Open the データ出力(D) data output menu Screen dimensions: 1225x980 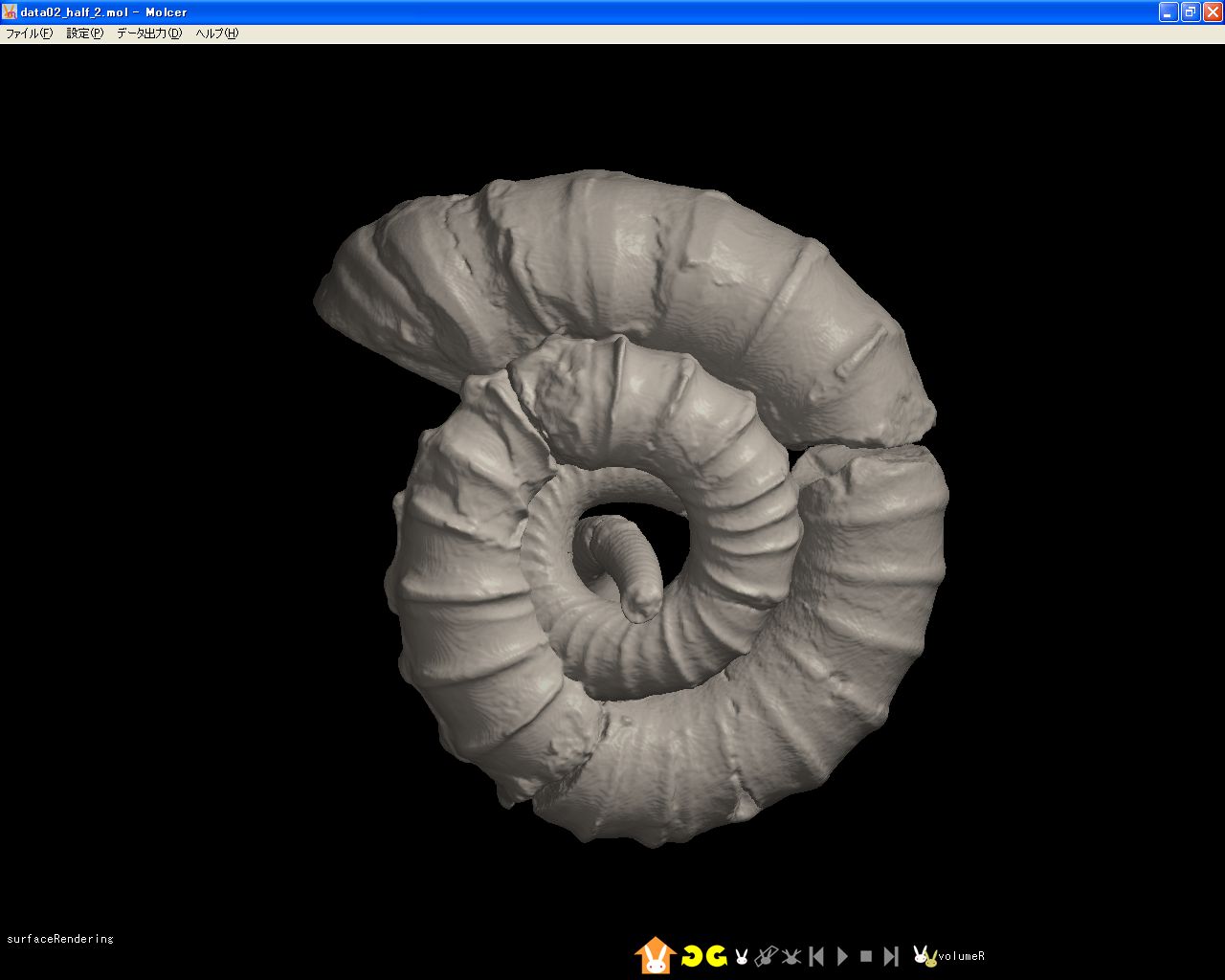tap(148, 33)
